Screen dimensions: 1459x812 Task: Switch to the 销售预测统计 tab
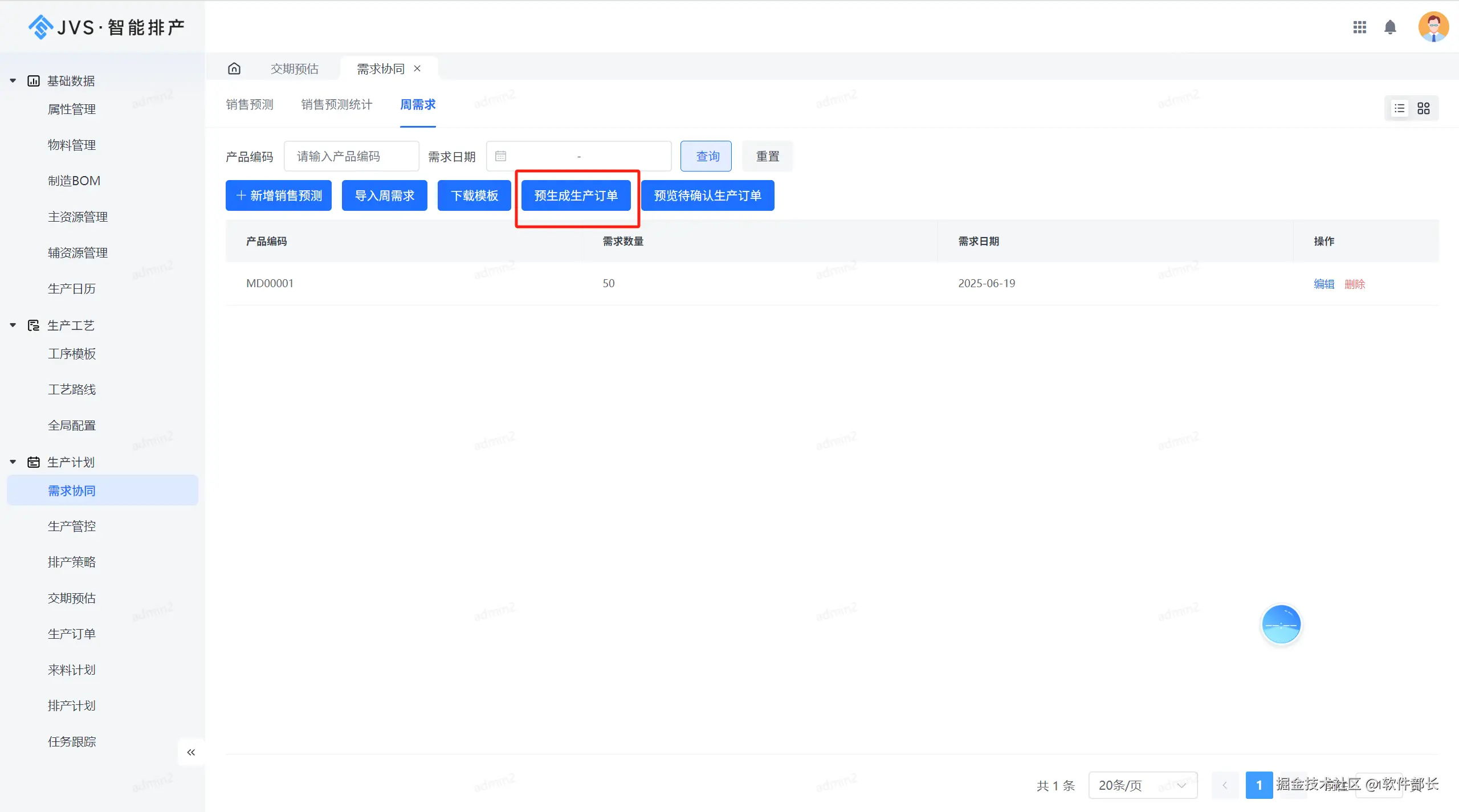[x=336, y=104]
